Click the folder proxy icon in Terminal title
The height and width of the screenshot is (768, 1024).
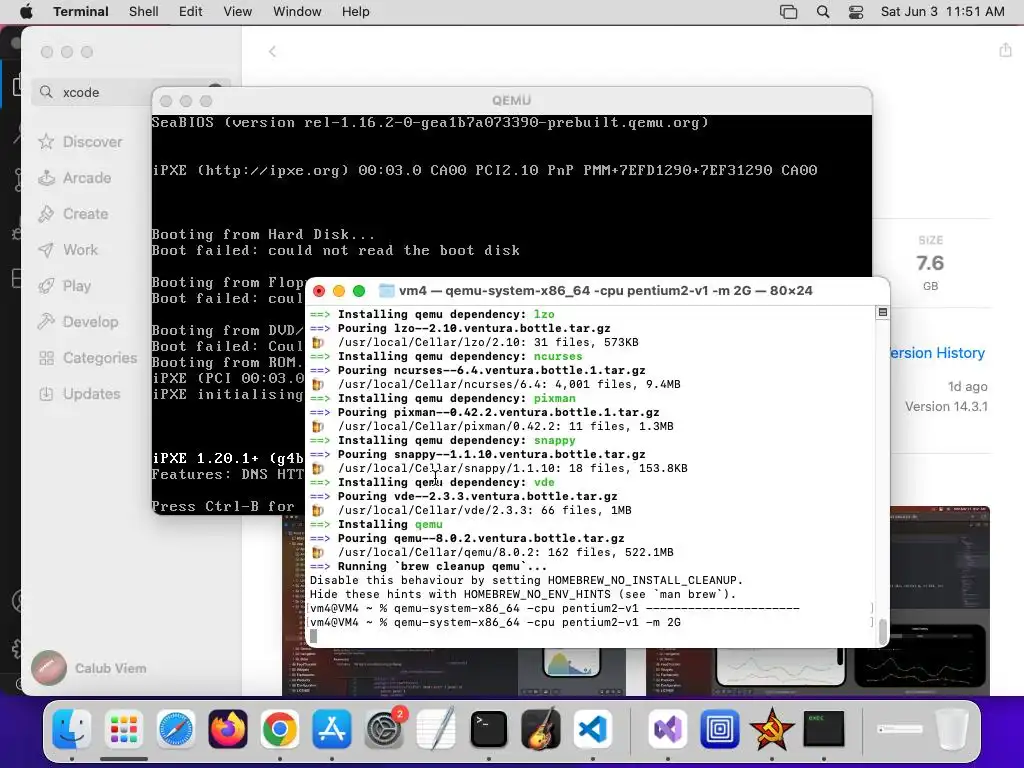tap(387, 291)
